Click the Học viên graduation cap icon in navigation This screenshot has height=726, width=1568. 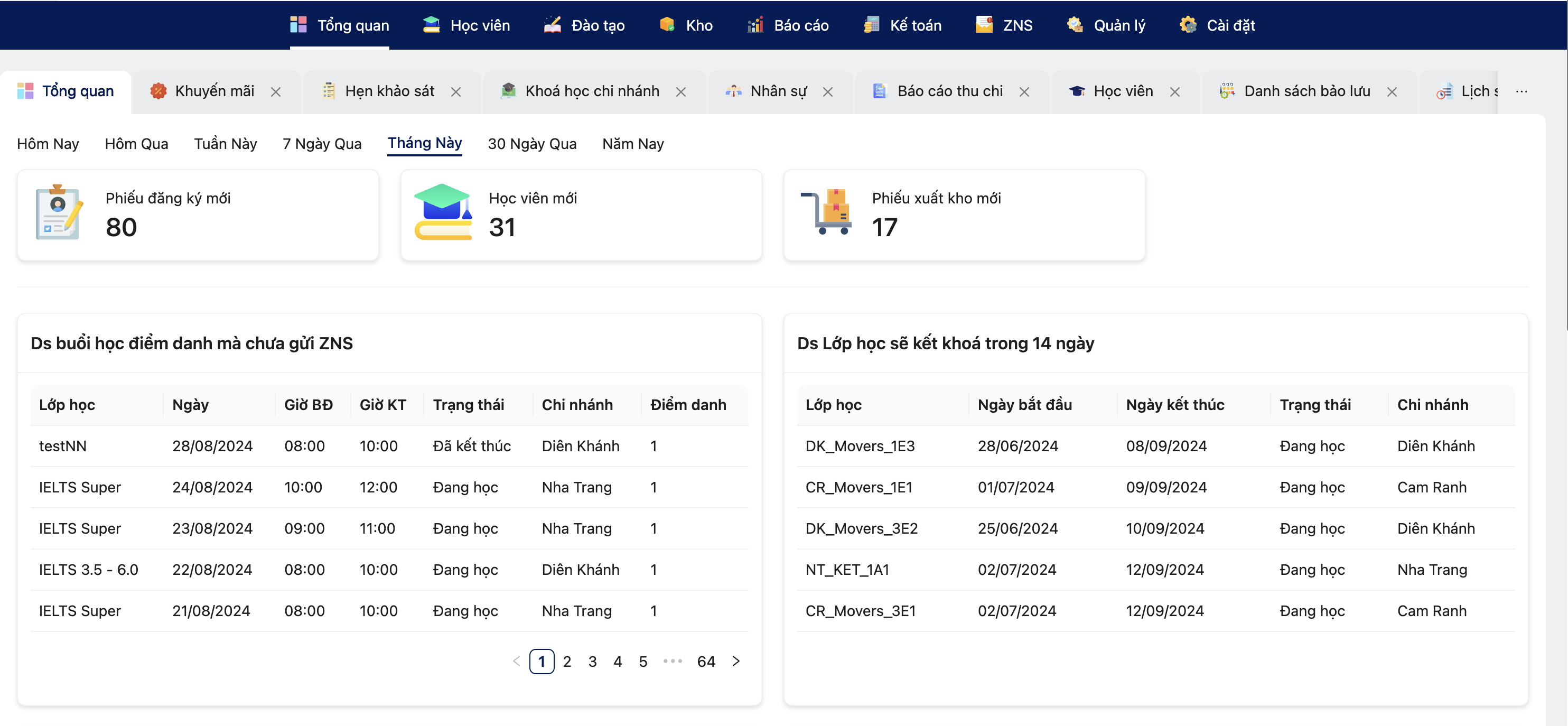pos(431,25)
